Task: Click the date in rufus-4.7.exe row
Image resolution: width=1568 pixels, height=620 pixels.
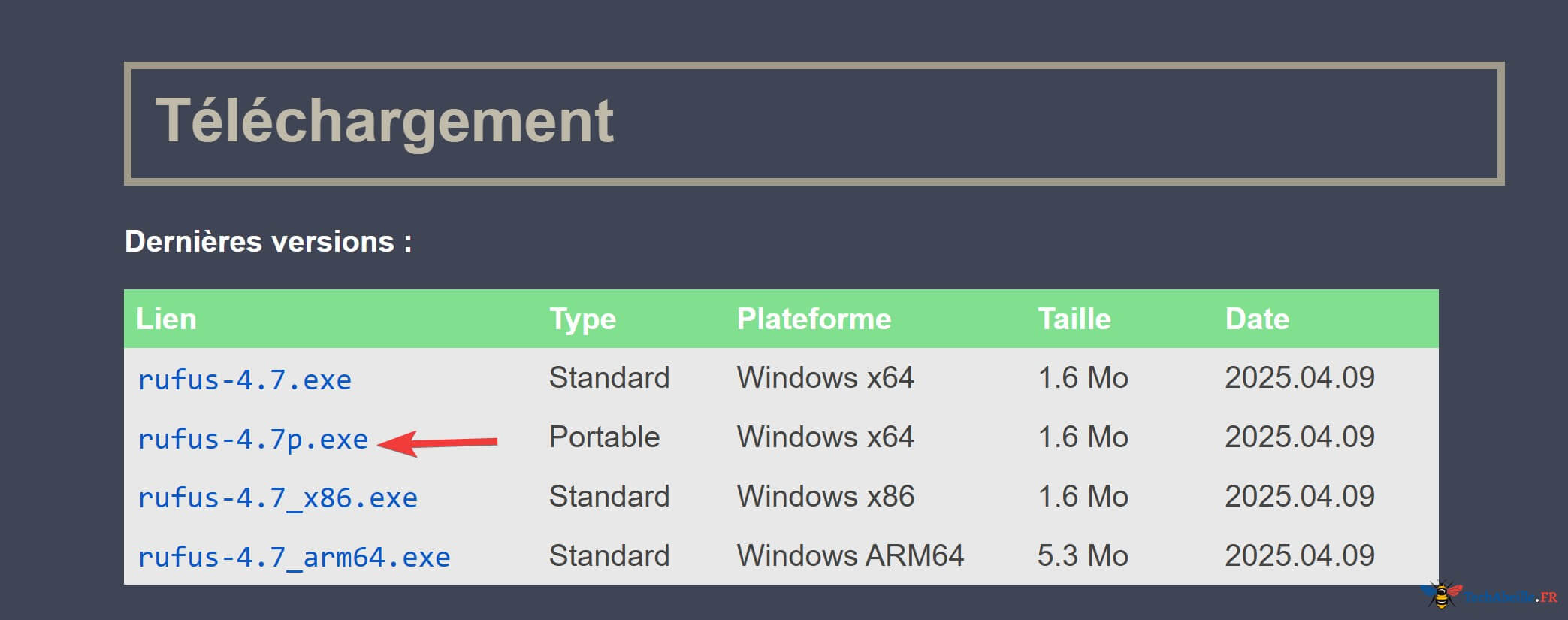Action: pos(1300,377)
